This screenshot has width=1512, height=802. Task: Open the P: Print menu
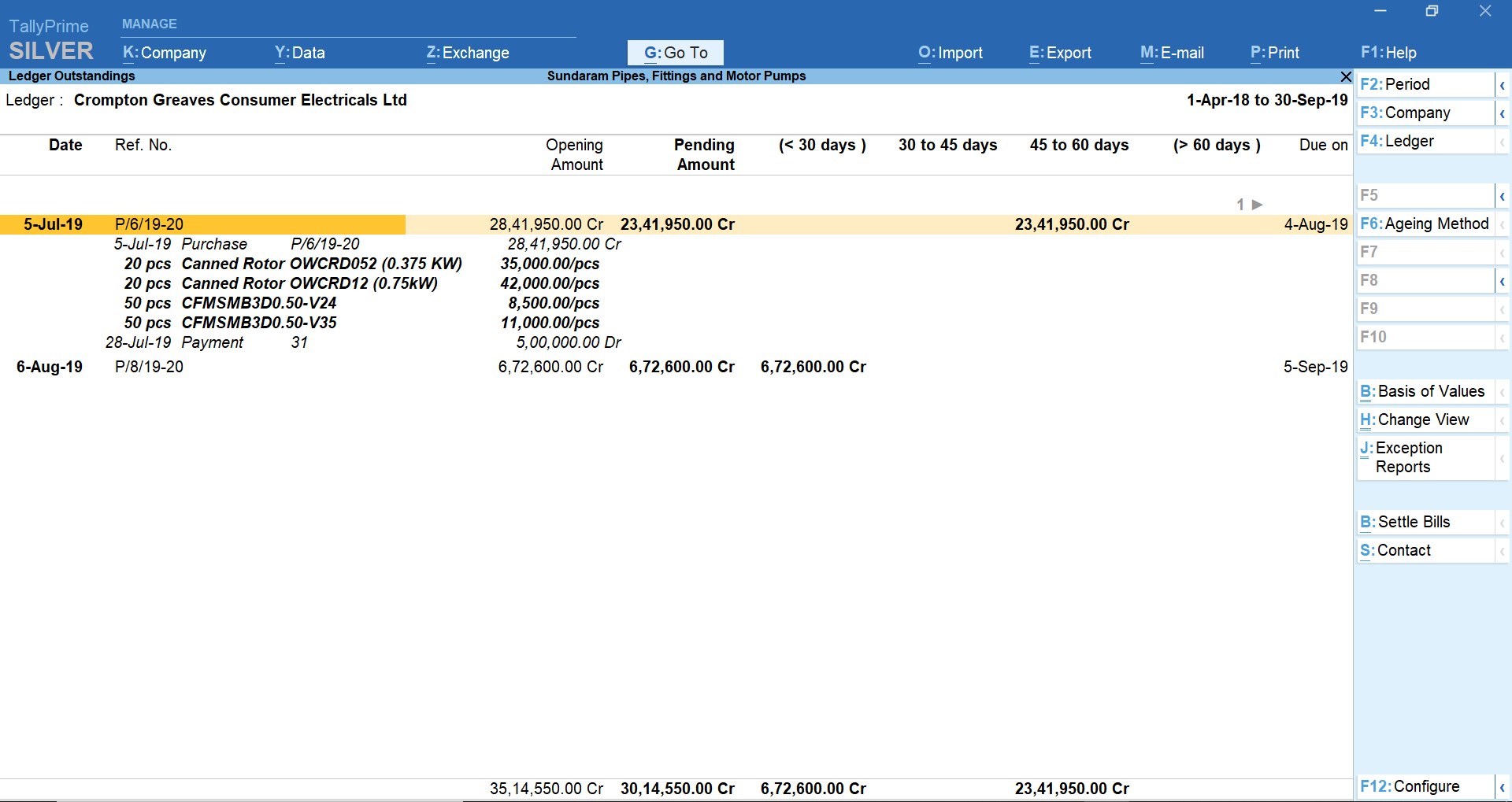click(1275, 53)
